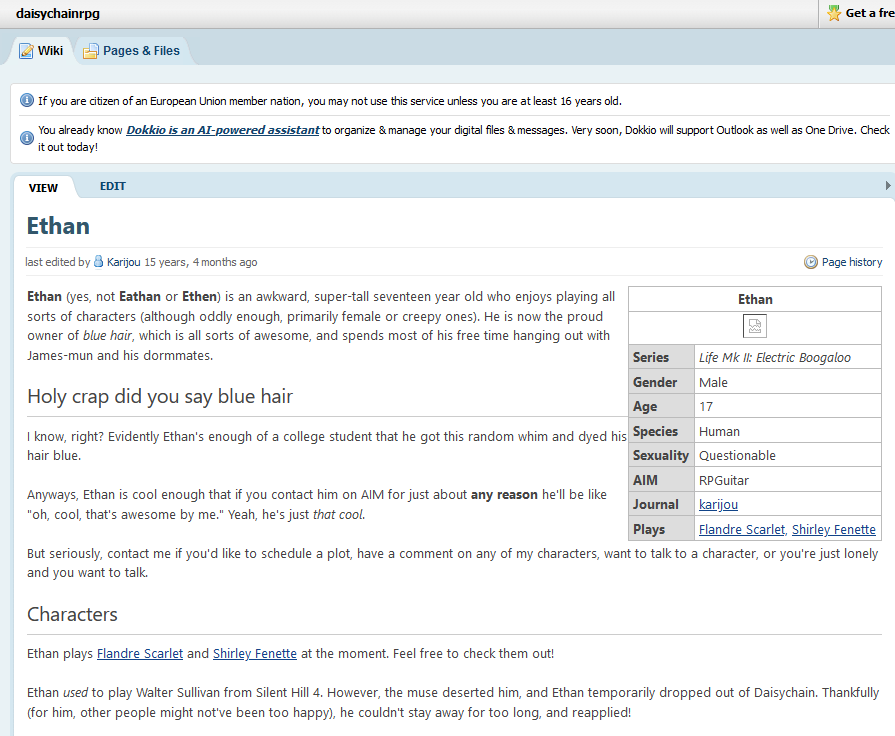Open Shirley Fenette link under Characters
The width and height of the screenshot is (895, 736).
pyautogui.click(x=255, y=654)
